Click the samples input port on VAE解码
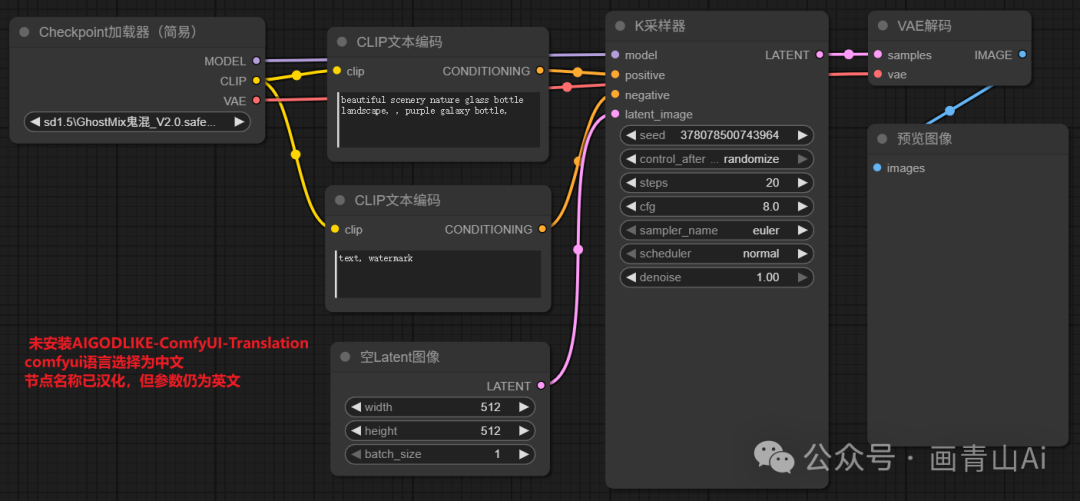Viewport: 1080px width, 501px height. (x=878, y=54)
